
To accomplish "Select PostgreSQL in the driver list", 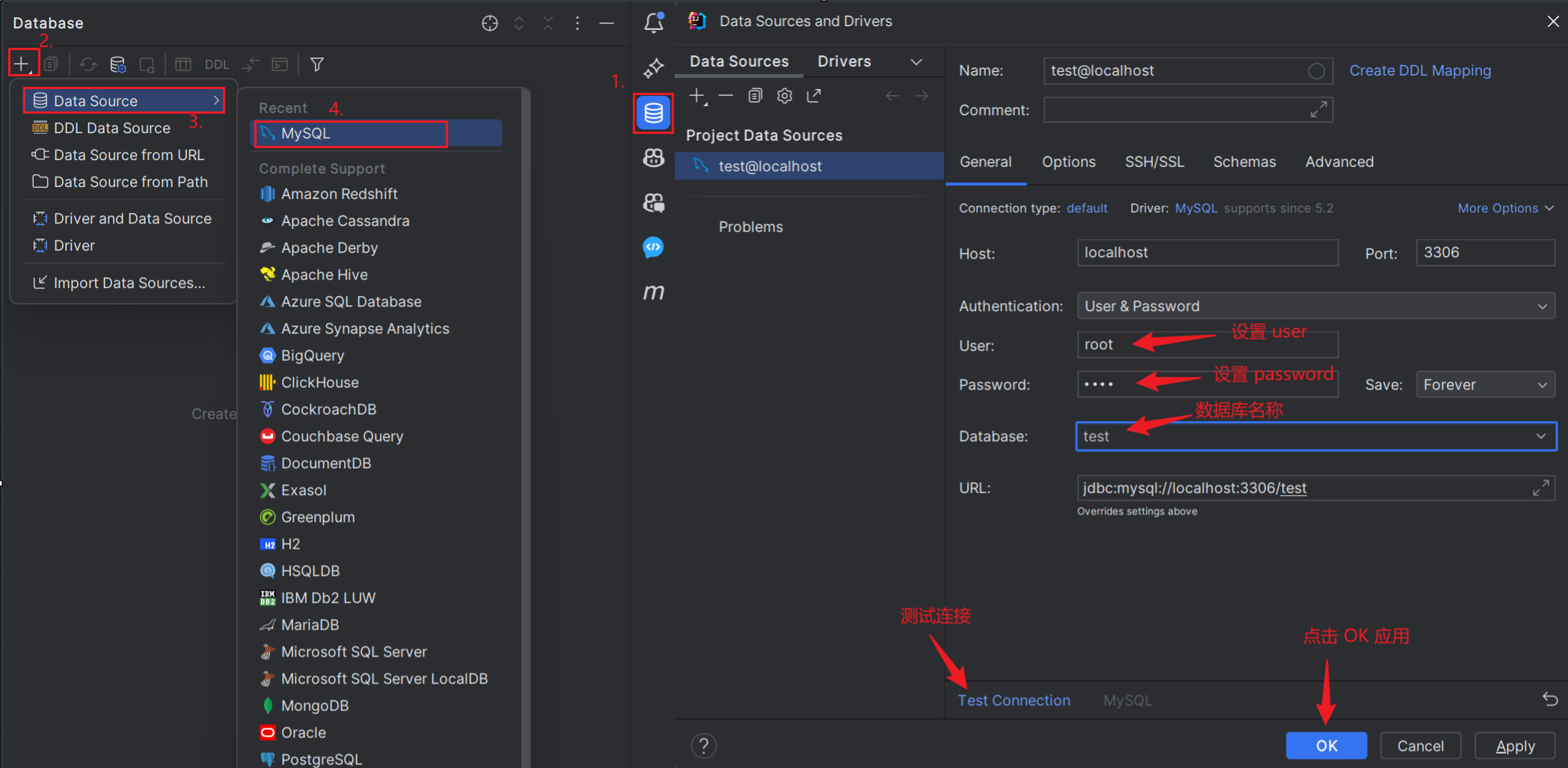I will 376,759.
